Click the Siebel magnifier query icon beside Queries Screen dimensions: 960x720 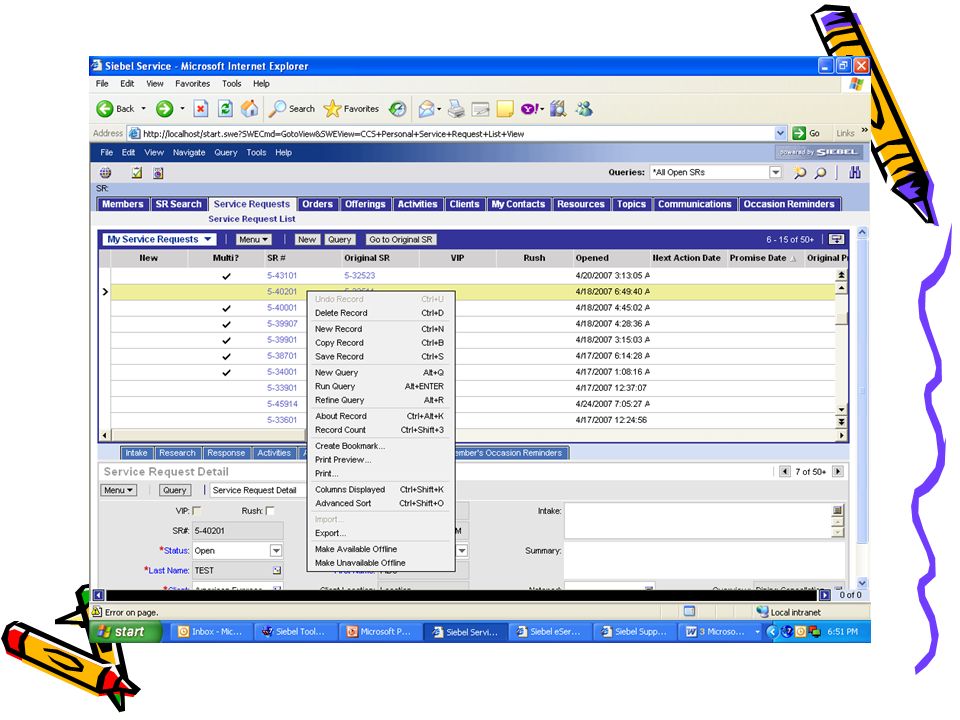[820, 173]
